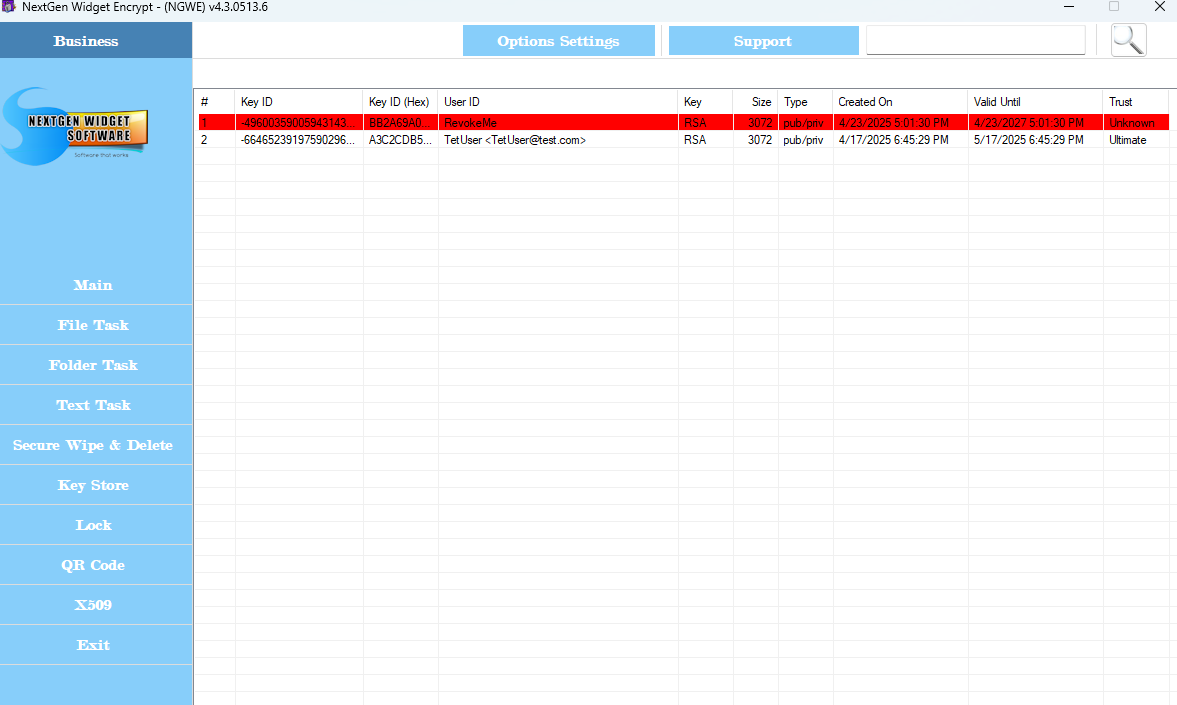
Task: Open Text Task in sidebar
Action: 95,405
